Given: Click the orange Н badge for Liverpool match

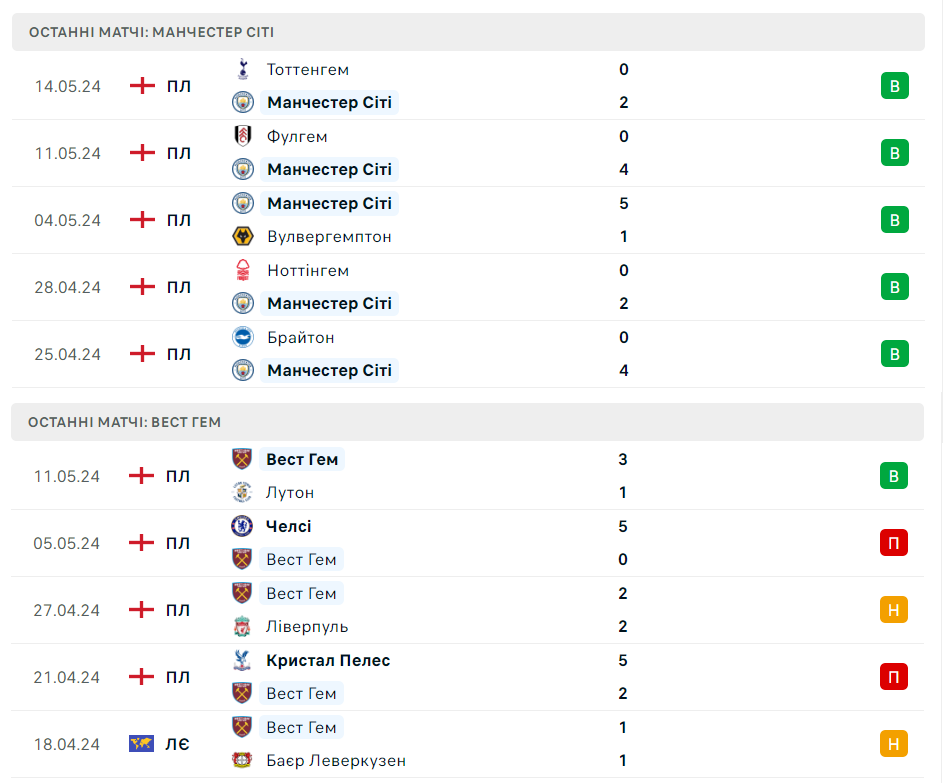Looking at the screenshot, I should click(x=894, y=610).
